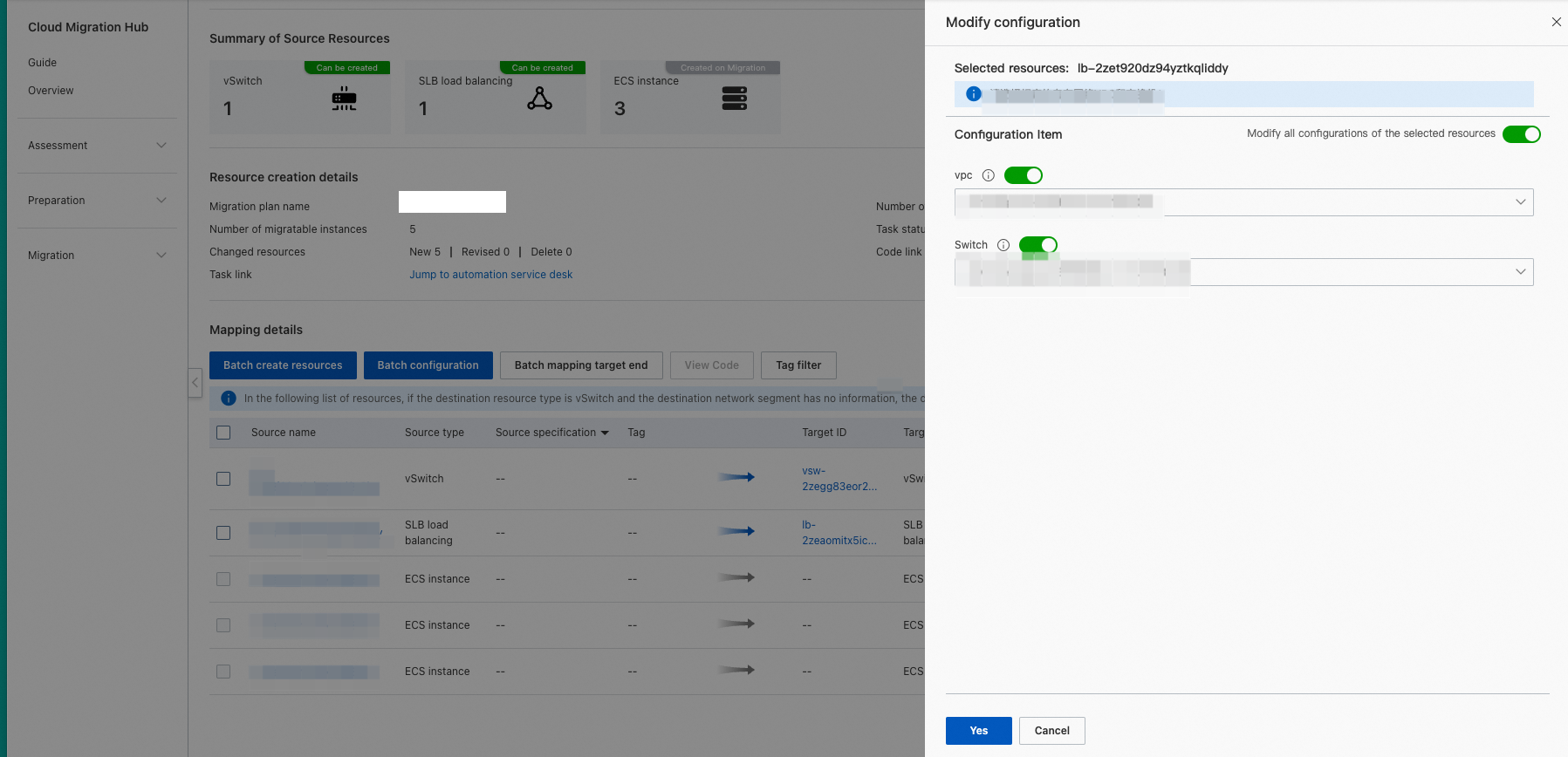The width and height of the screenshot is (1568, 757).
Task: Click the selected resource ID lb-2zet920dz94yztkqliddy
Action: click(1153, 68)
